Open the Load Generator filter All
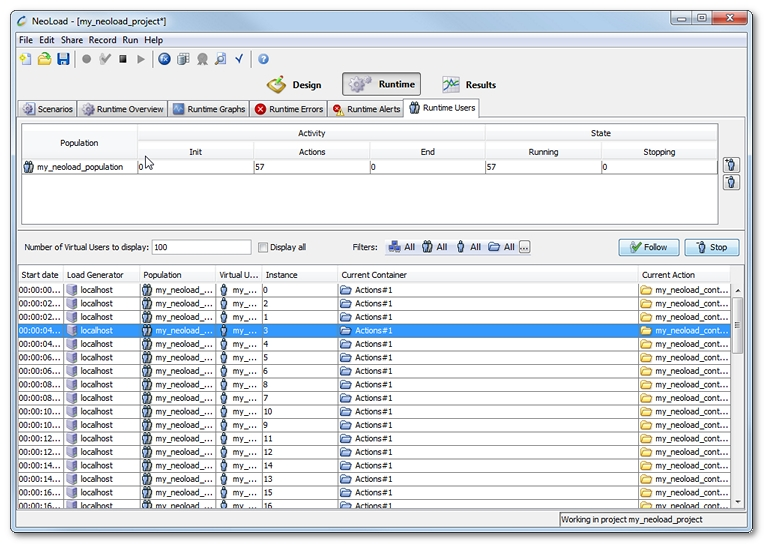The height and width of the screenshot is (544, 764). click(401, 247)
